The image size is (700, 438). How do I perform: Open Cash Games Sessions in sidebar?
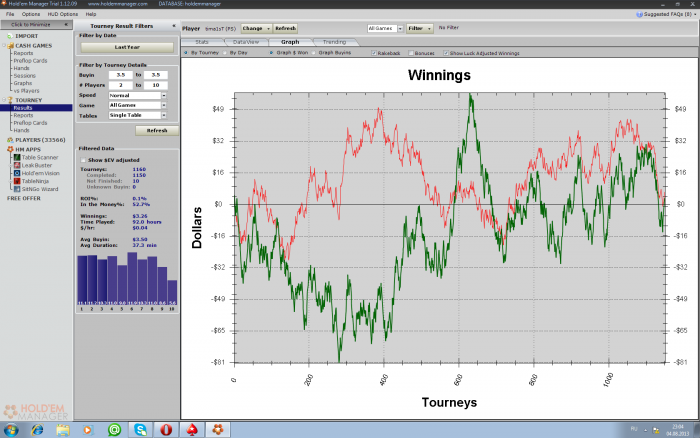[25, 75]
